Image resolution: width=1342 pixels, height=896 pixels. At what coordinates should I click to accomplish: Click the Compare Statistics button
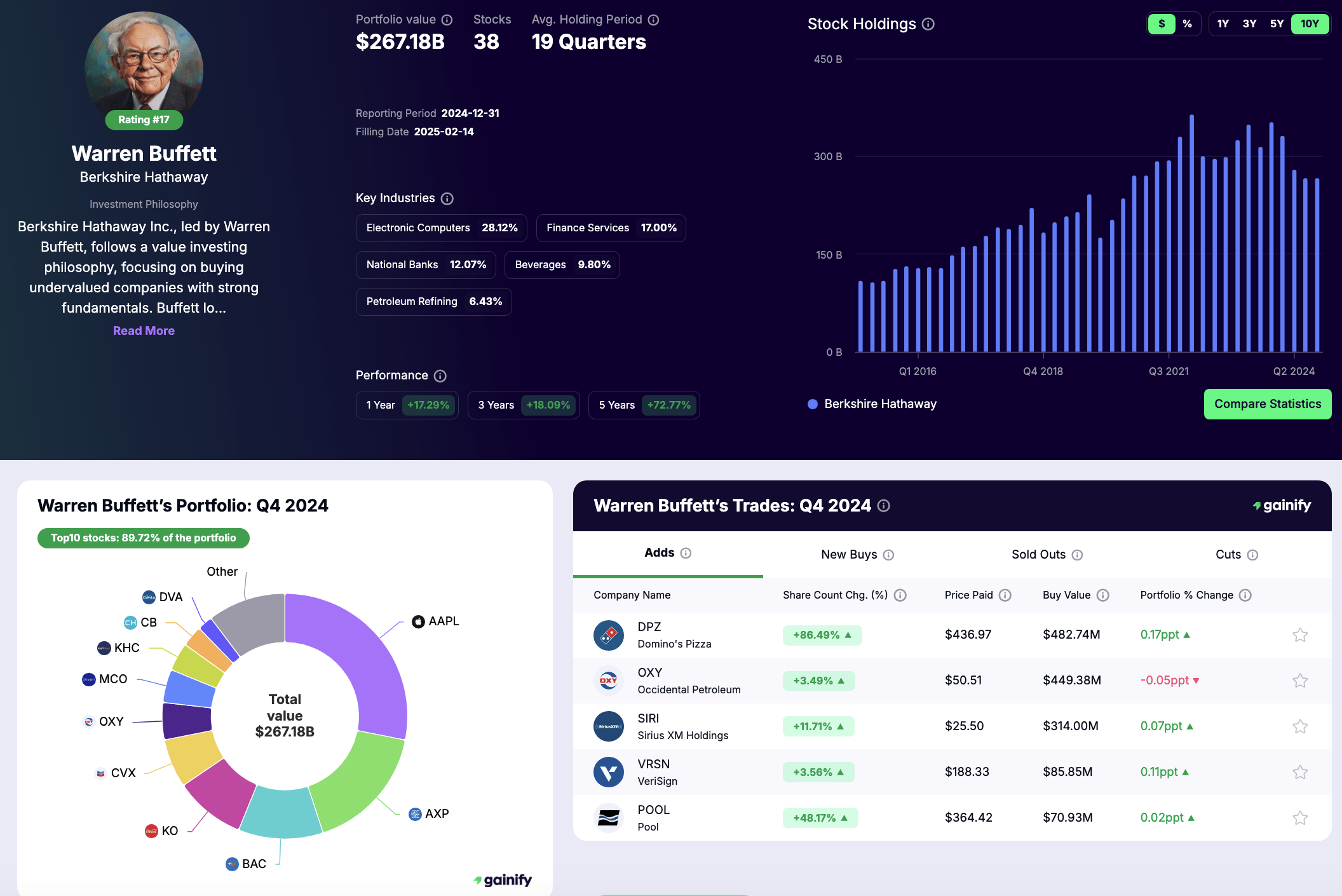pyautogui.click(x=1268, y=404)
